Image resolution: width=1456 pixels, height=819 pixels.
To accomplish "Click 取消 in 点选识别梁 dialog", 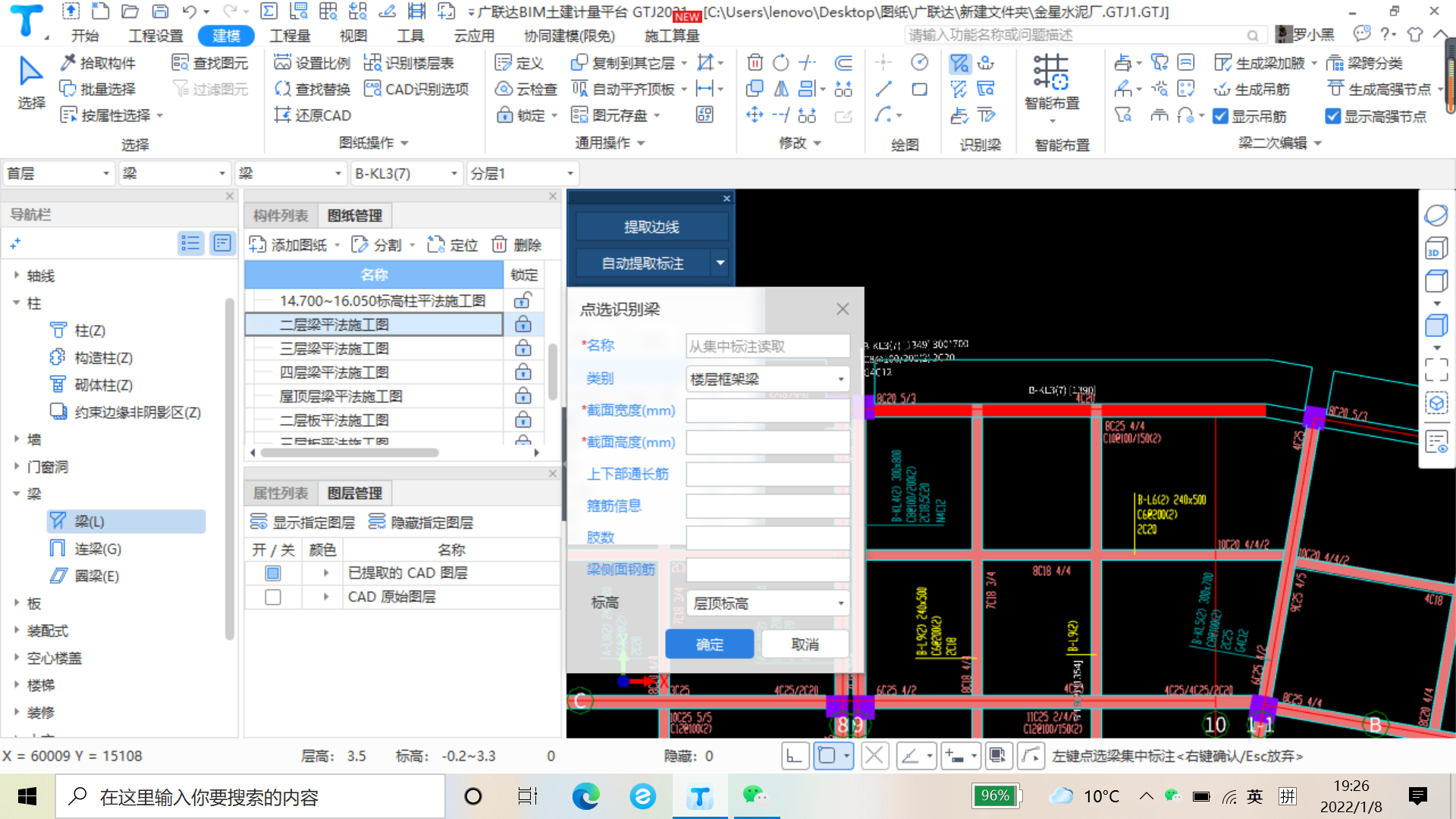I will [x=805, y=644].
